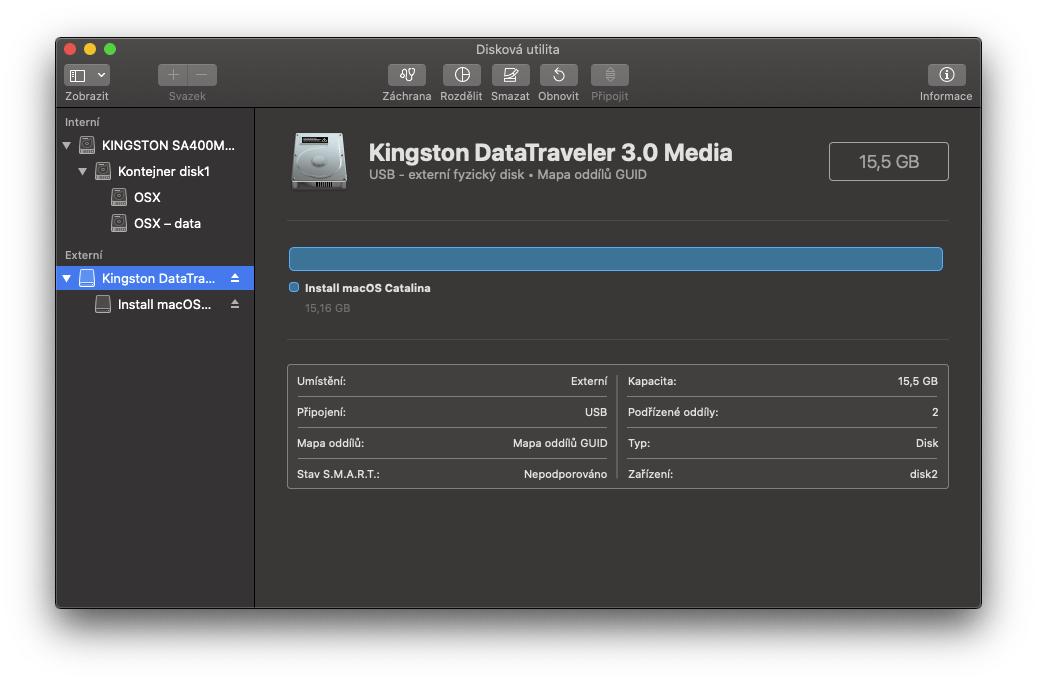This screenshot has width=1037, height=682.
Task: Click the blue Install macOS Catalina legend swatch
Action: (294, 287)
